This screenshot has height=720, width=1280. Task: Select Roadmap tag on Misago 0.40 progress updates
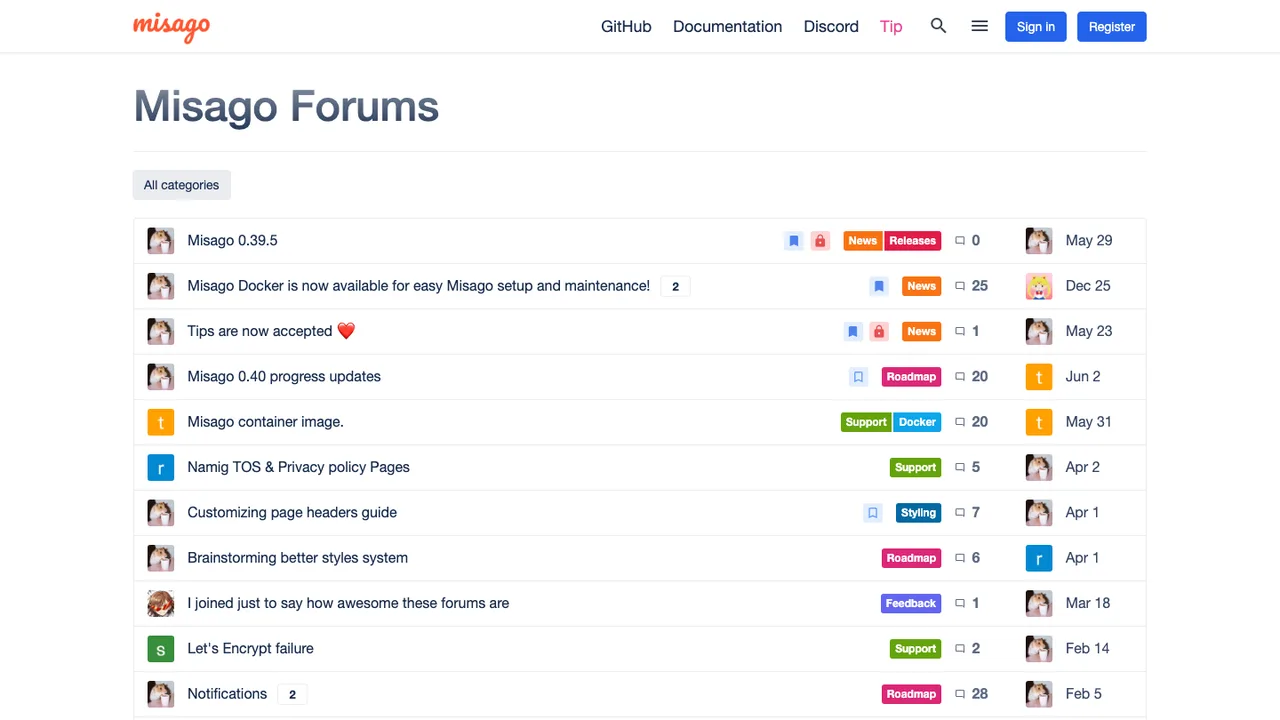point(911,377)
